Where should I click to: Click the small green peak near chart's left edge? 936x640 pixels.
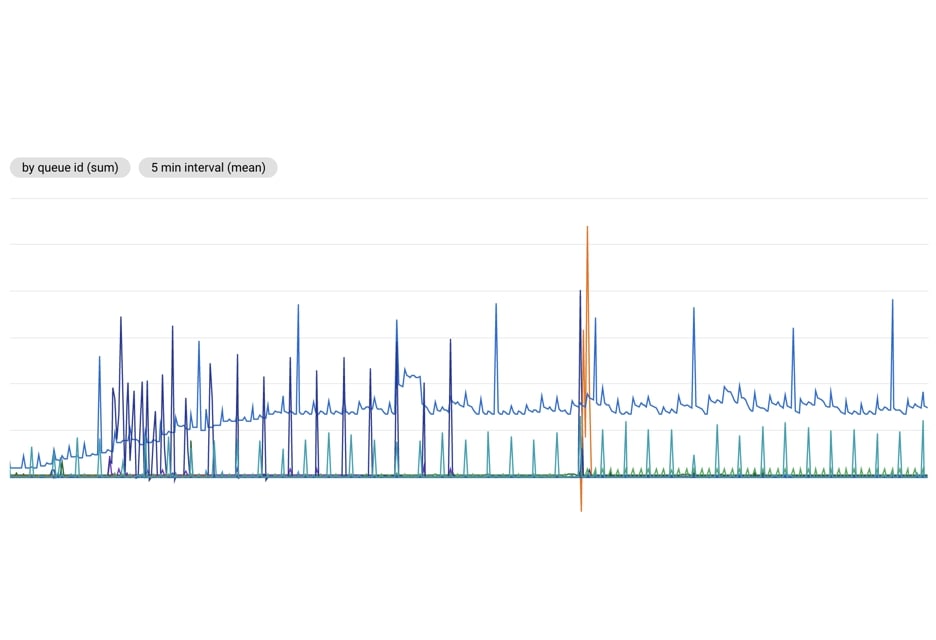(x=61, y=462)
